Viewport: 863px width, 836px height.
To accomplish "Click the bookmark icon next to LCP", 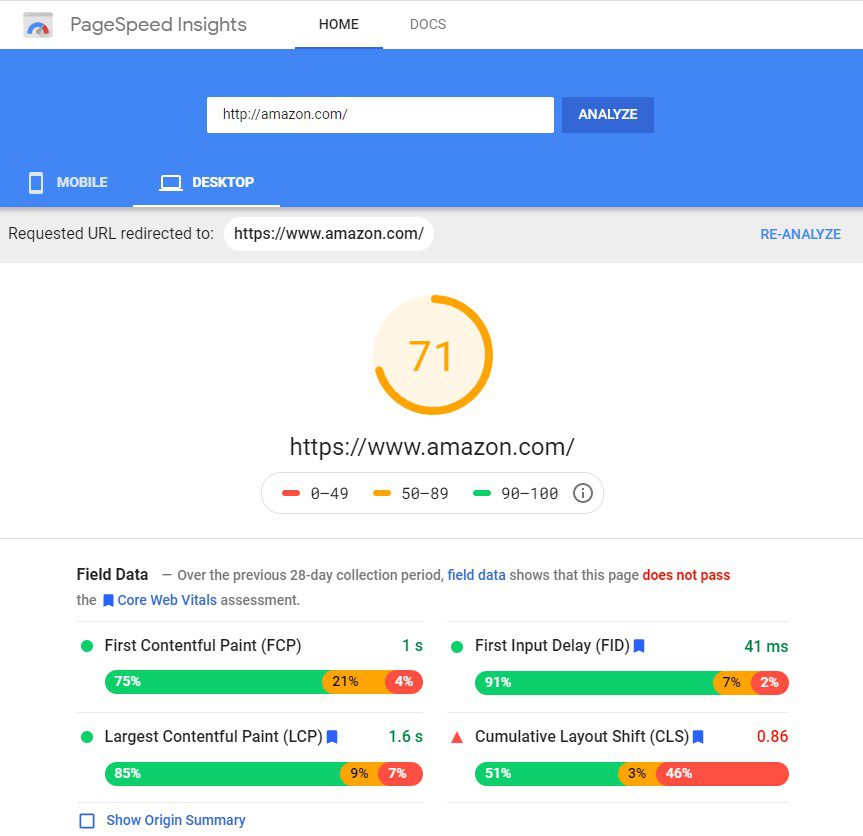I will (332, 736).
